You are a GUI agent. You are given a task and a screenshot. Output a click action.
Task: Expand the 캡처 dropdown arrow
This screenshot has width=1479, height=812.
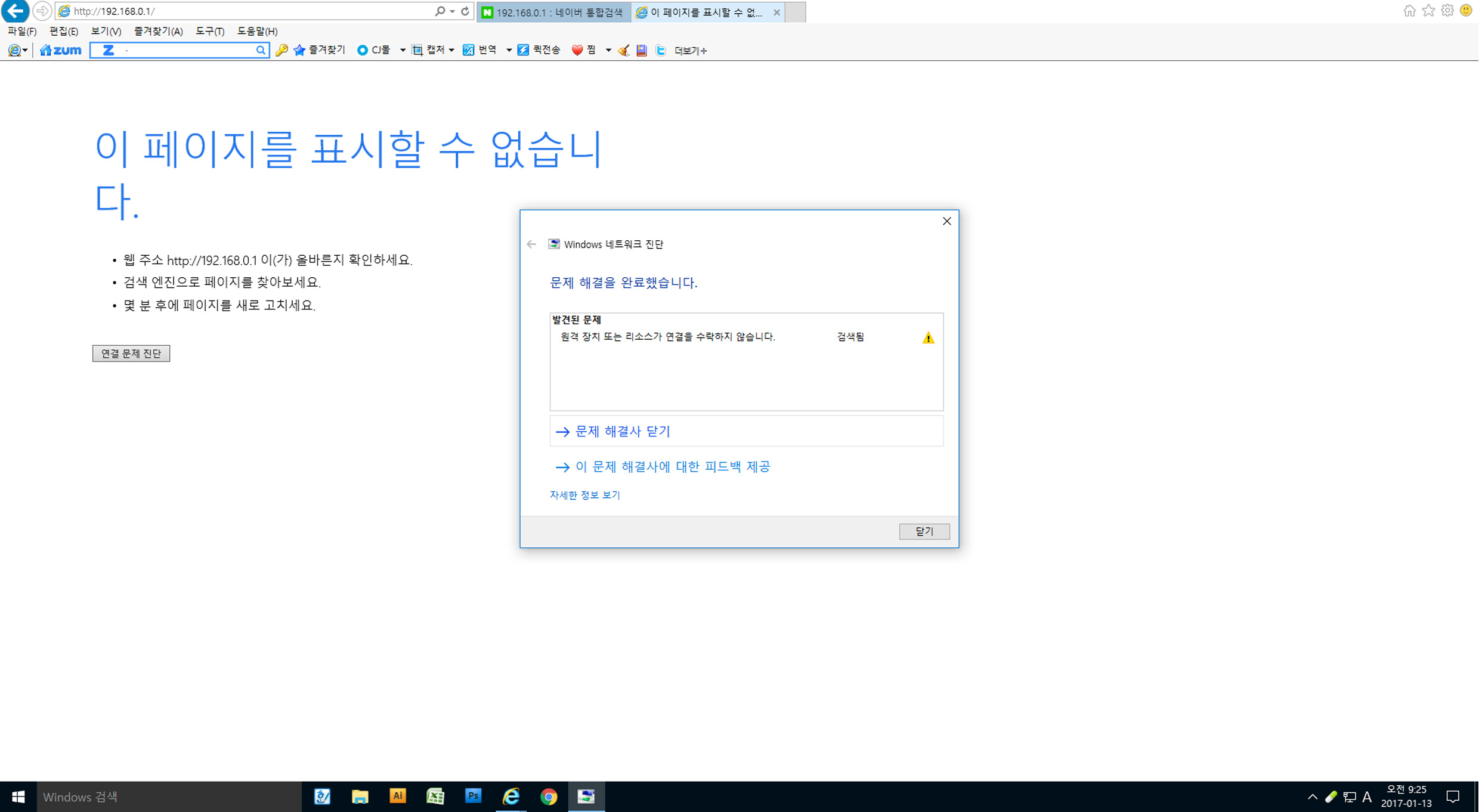click(451, 51)
